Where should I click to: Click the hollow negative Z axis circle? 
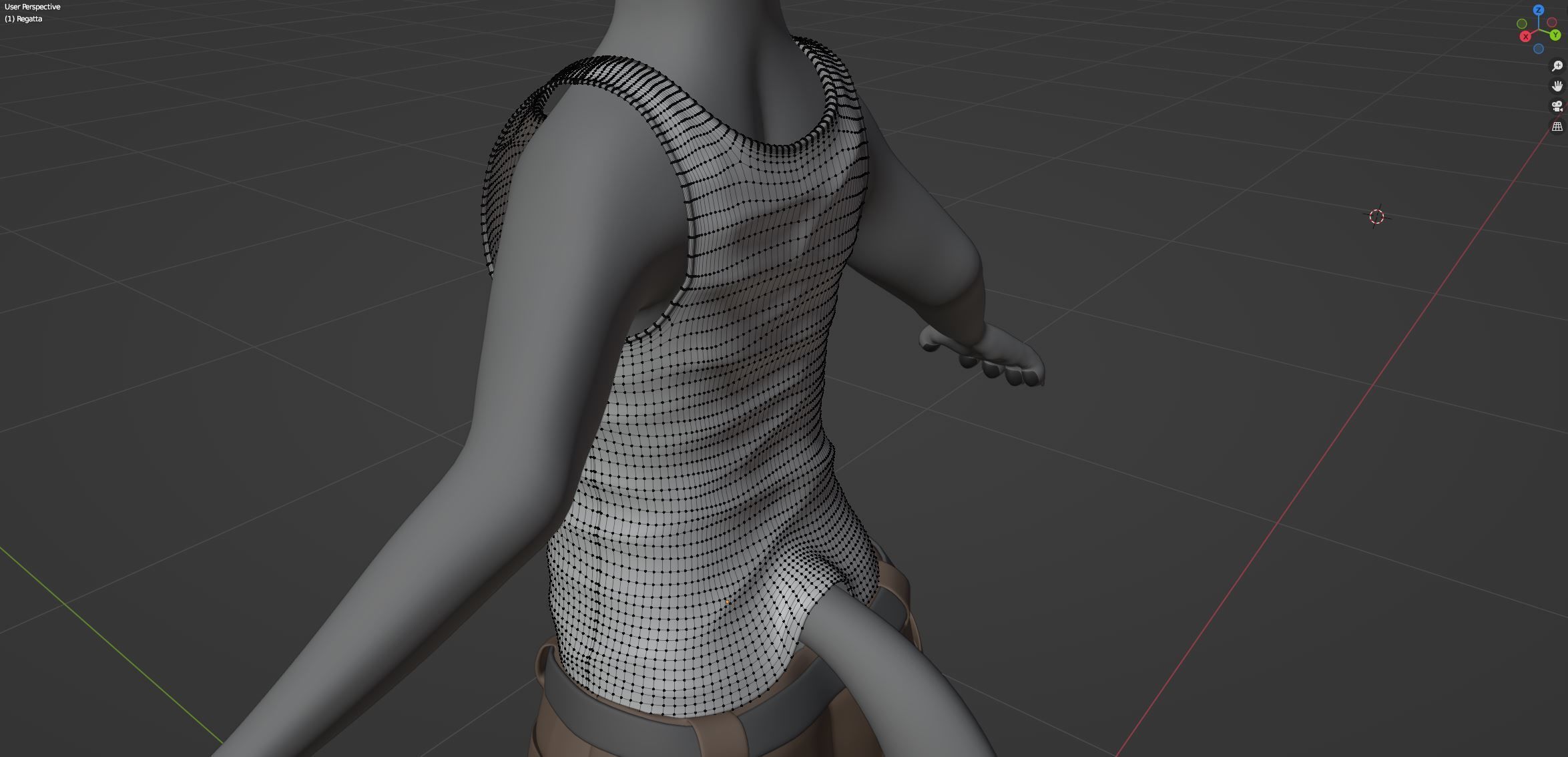click(1539, 49)
